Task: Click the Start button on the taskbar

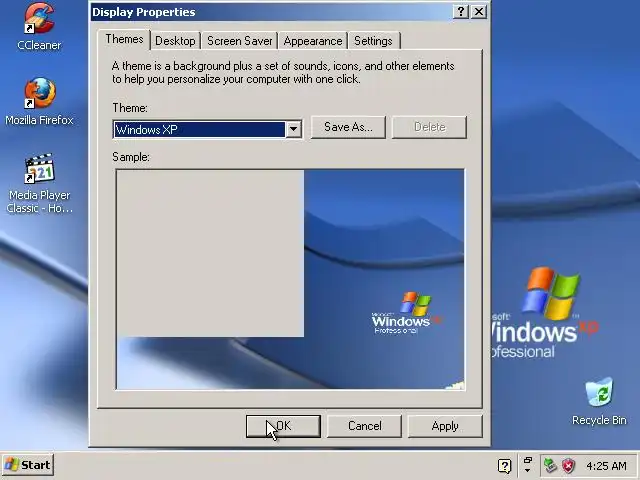Action: coord(28,465)
